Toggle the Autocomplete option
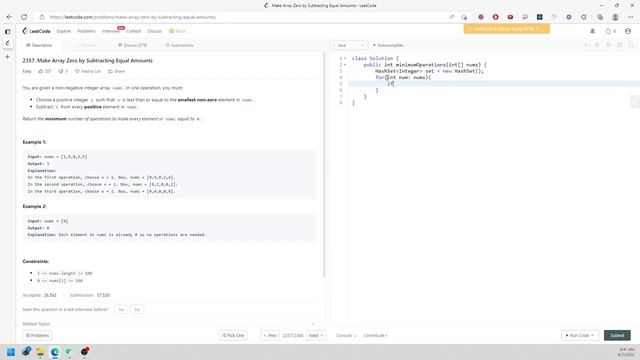This screenshot has height=360, width=640. click(x=388, y=45)
